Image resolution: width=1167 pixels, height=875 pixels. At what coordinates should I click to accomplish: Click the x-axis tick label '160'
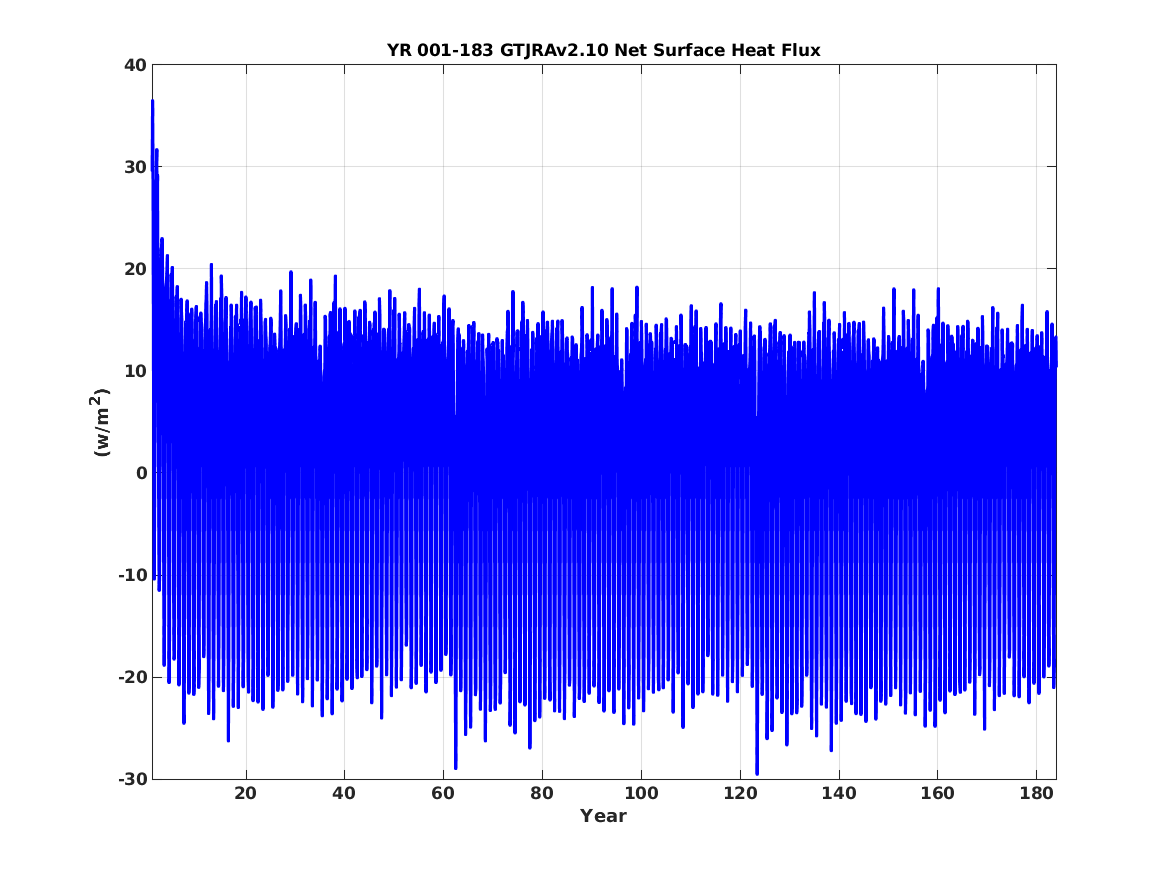point(937,793)
